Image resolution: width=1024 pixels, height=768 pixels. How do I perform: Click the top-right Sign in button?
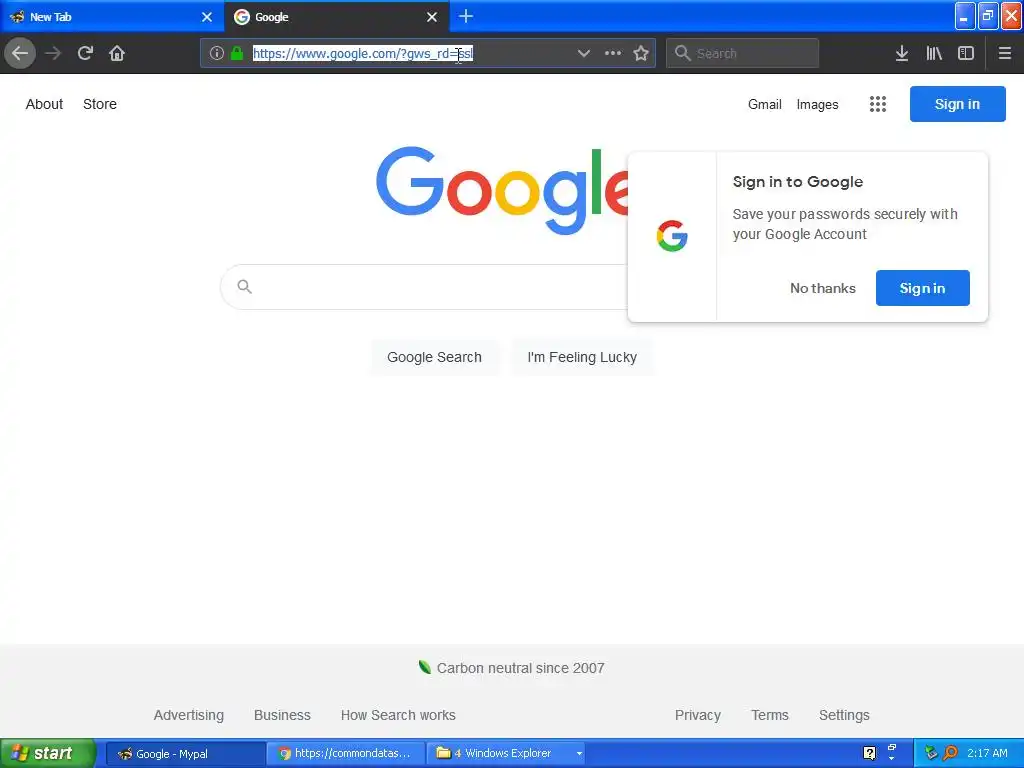click(x=957, y=104)
